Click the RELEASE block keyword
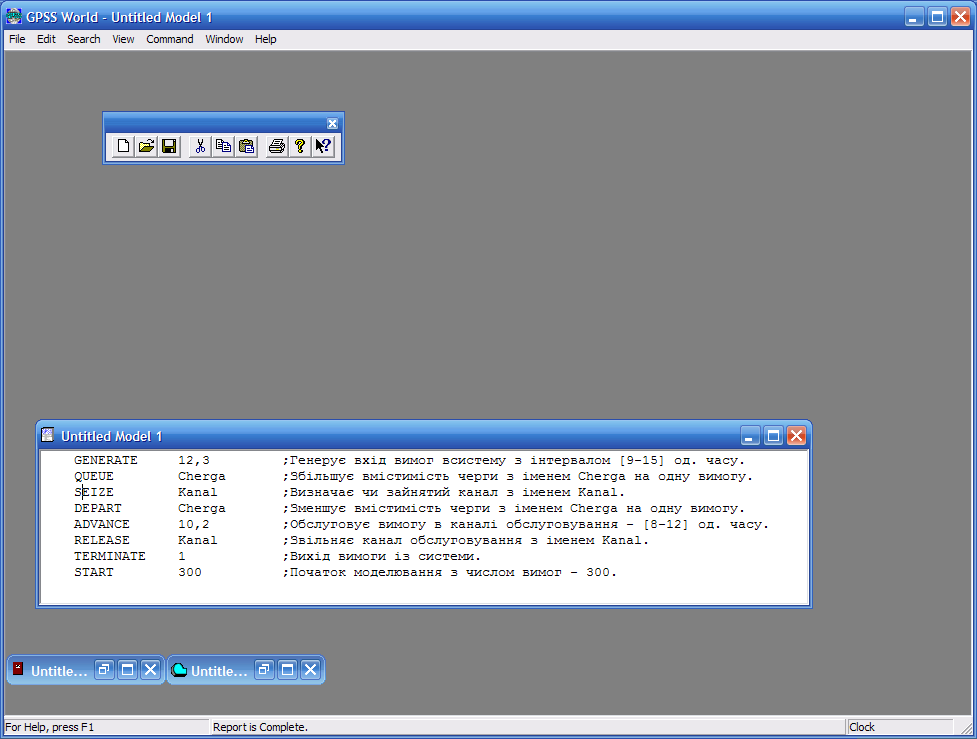This screenshot has height=739, width=977. [x=102, y=540]
